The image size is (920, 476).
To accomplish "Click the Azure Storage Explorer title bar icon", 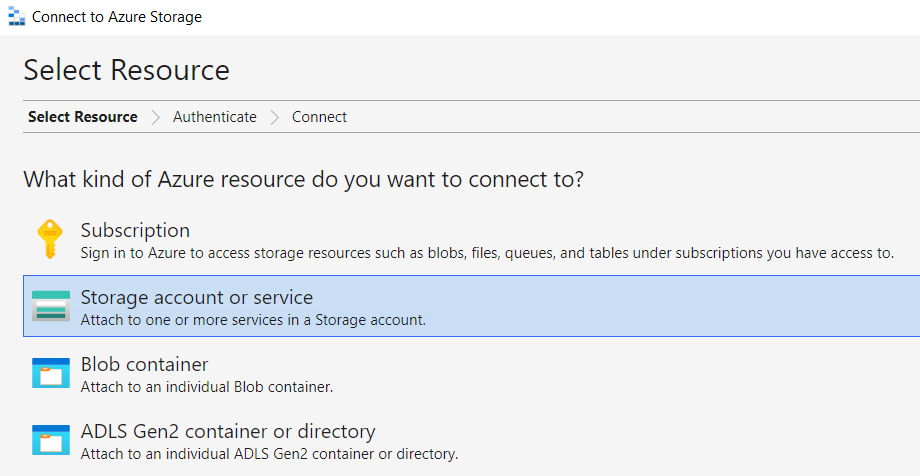I will (x=16, y=16).
